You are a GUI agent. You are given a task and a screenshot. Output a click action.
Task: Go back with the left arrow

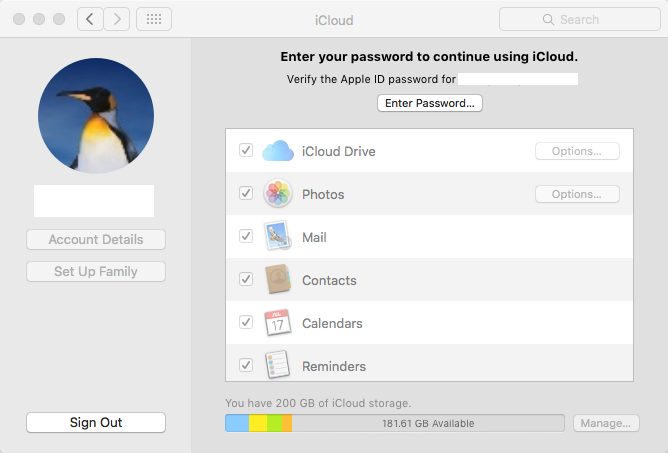click(x=90, y=19)
